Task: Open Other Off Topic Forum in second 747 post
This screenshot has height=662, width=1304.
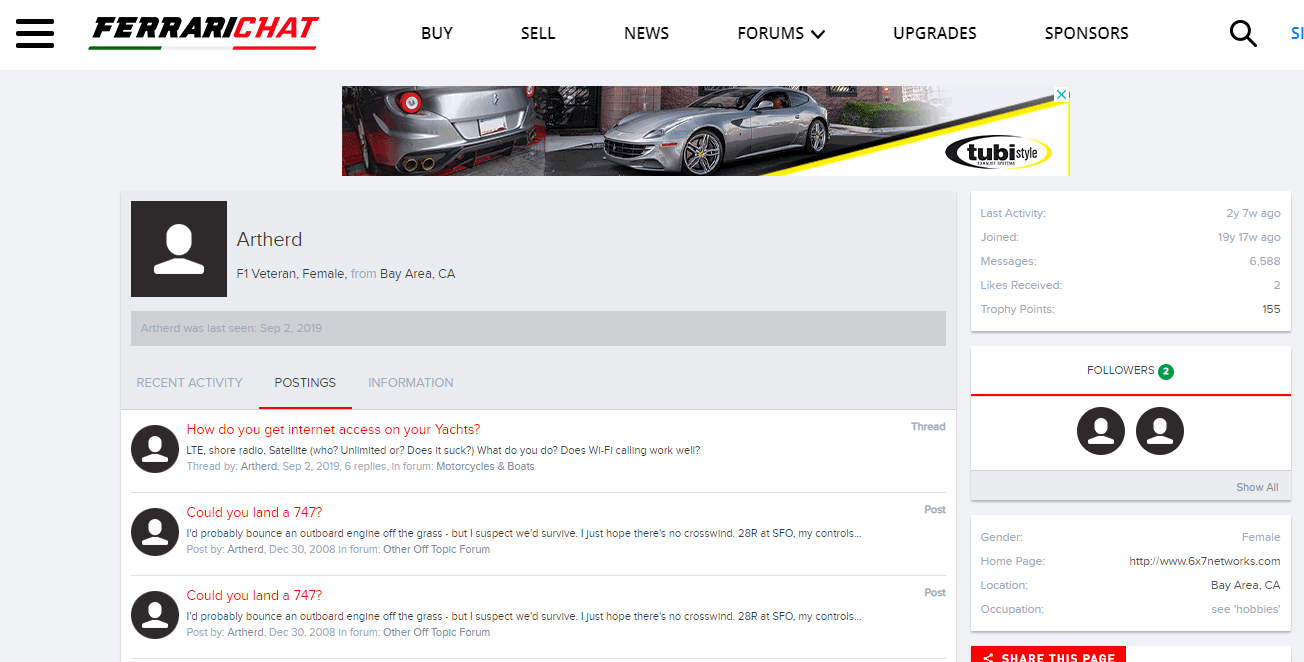Action: click(x=436, y=633)
